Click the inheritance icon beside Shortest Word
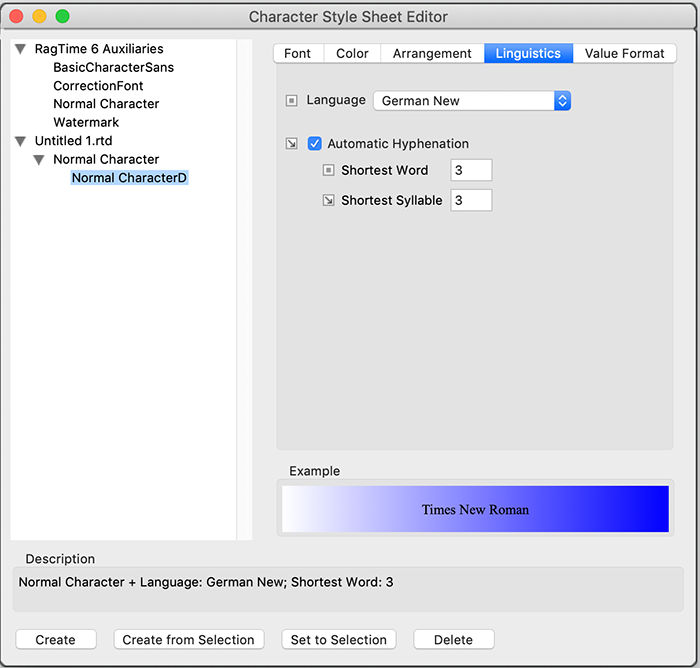 327,171
